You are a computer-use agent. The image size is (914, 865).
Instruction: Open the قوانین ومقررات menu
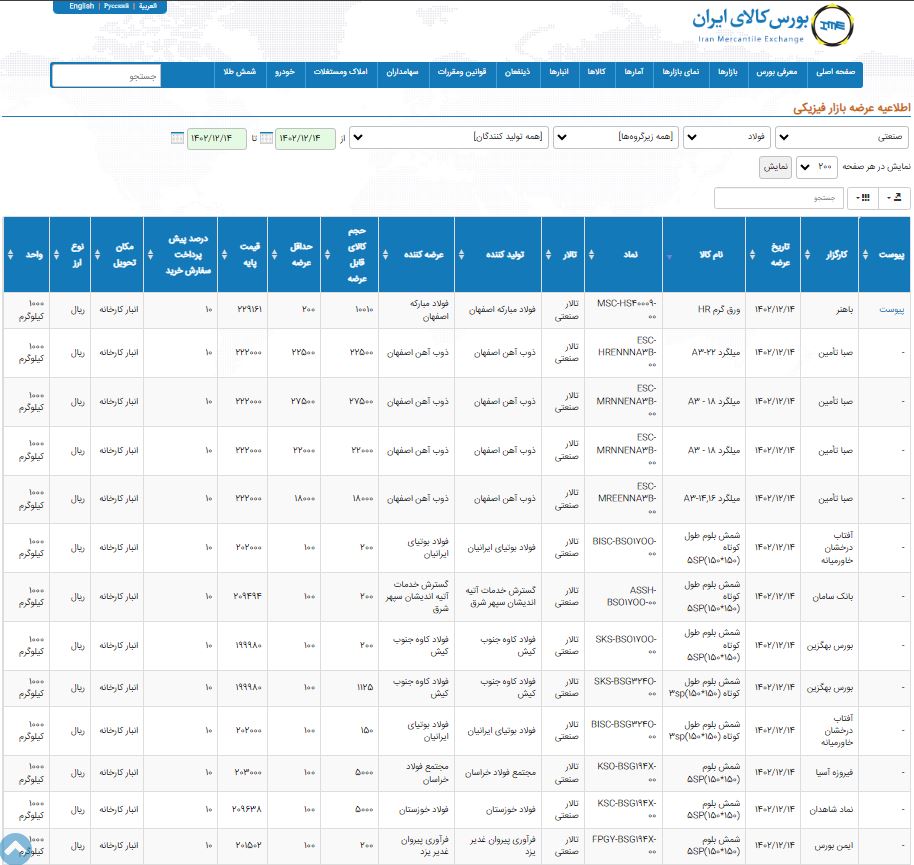[462, 72]
